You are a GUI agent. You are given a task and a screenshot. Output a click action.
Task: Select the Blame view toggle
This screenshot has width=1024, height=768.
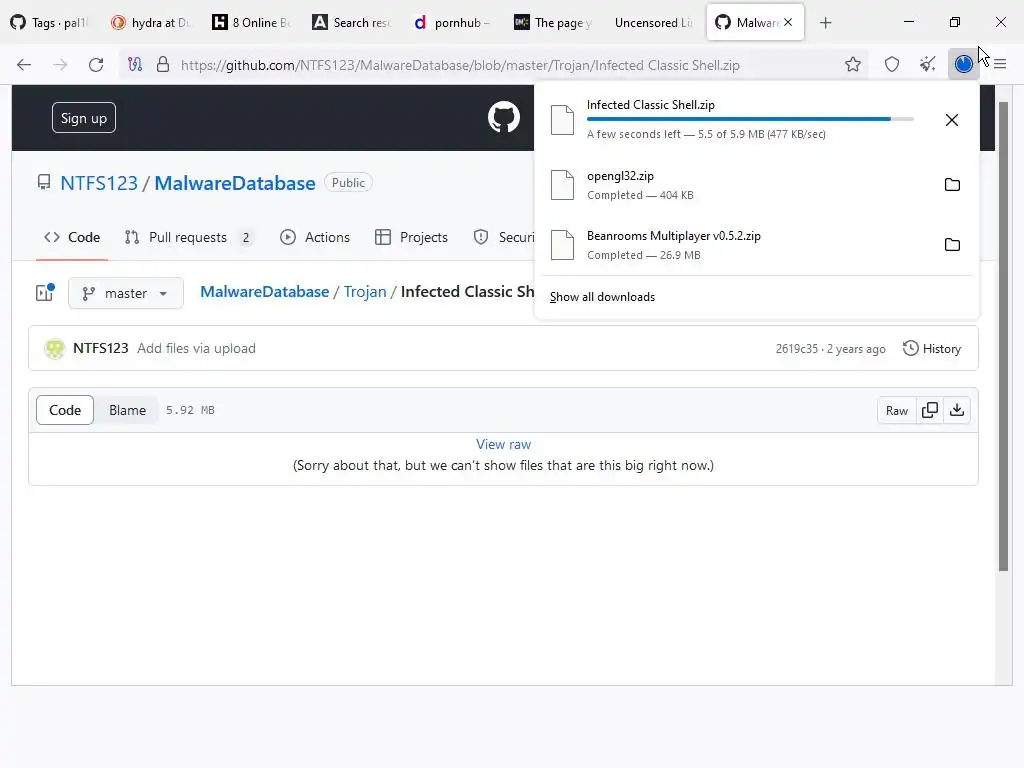(x=127, y=410)
